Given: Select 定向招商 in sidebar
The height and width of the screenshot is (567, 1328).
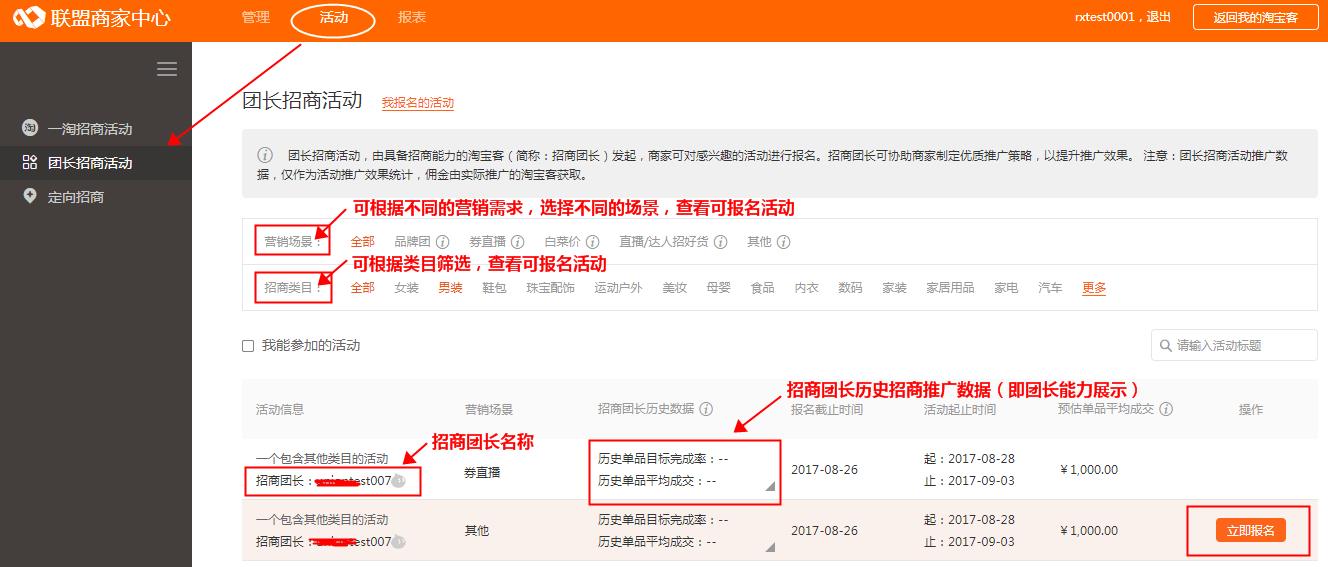Looking at the screenshot, I should click(x=76, y=197).
